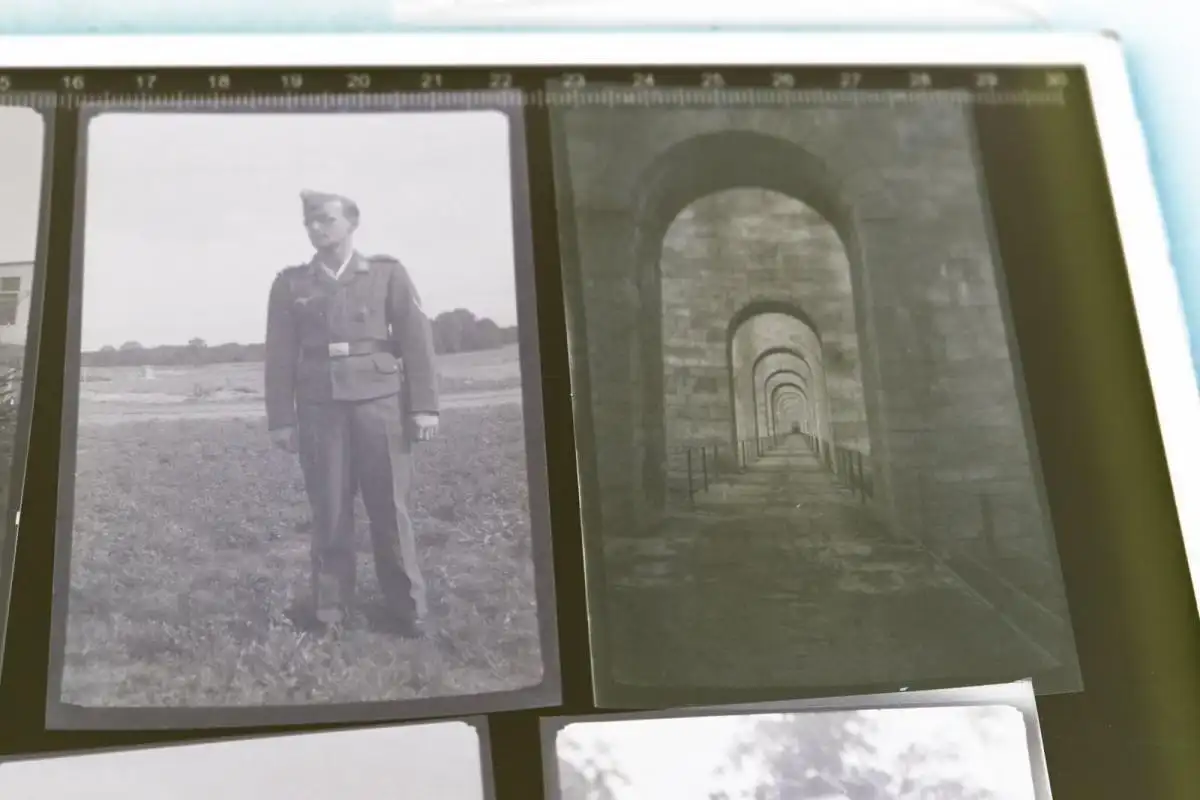The width and height of the screenshot is (1200, 800).
Task: Click the ruler mark labeled 16
Action: [x=72, y=83]
